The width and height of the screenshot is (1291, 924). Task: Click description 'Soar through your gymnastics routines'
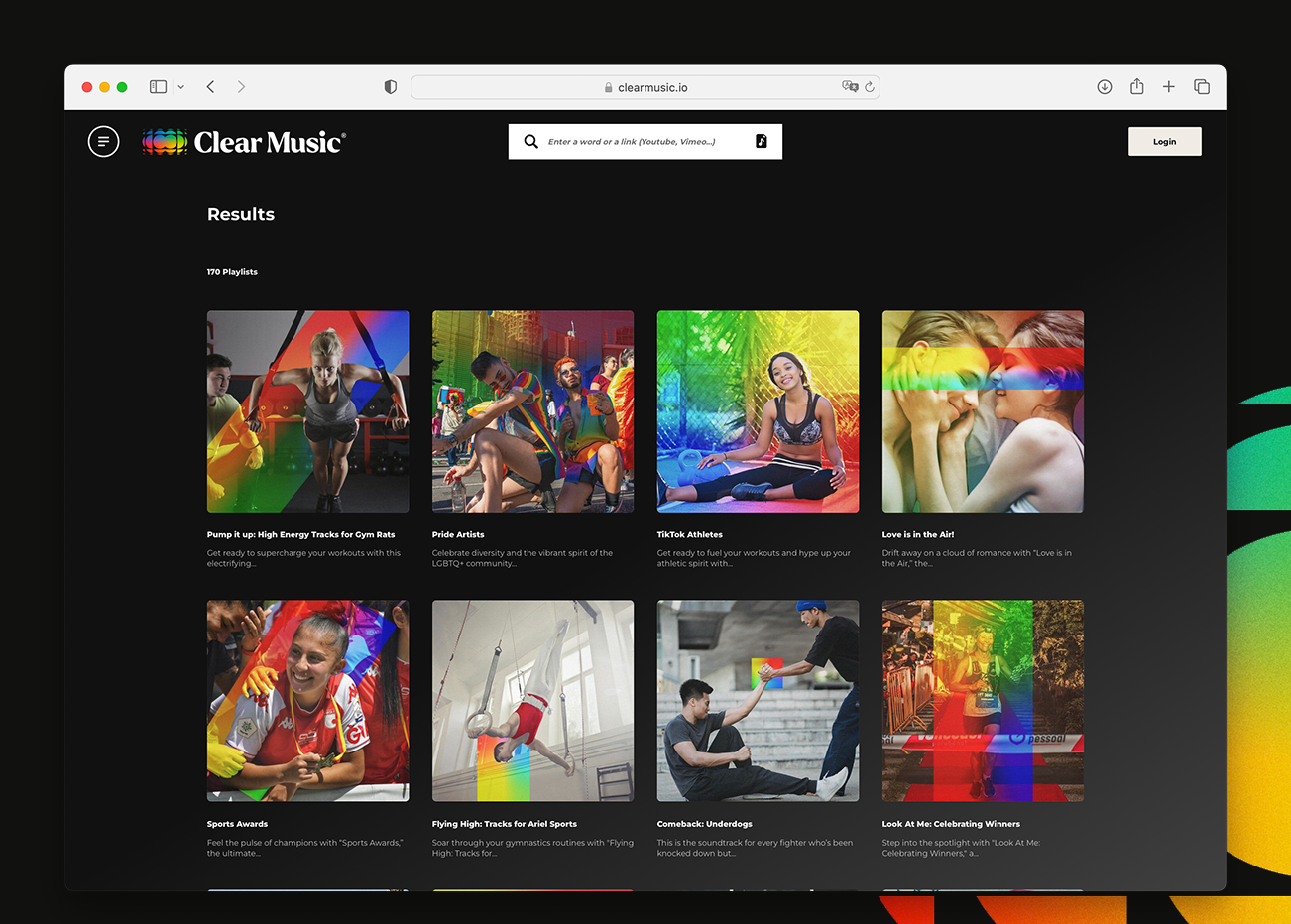tap(532, 848)
